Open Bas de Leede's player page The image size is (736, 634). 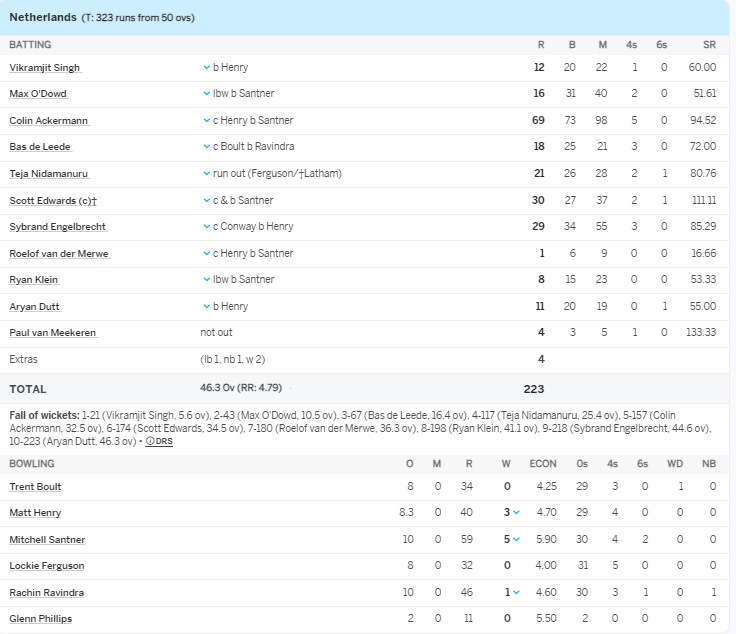tap(40, 148)
